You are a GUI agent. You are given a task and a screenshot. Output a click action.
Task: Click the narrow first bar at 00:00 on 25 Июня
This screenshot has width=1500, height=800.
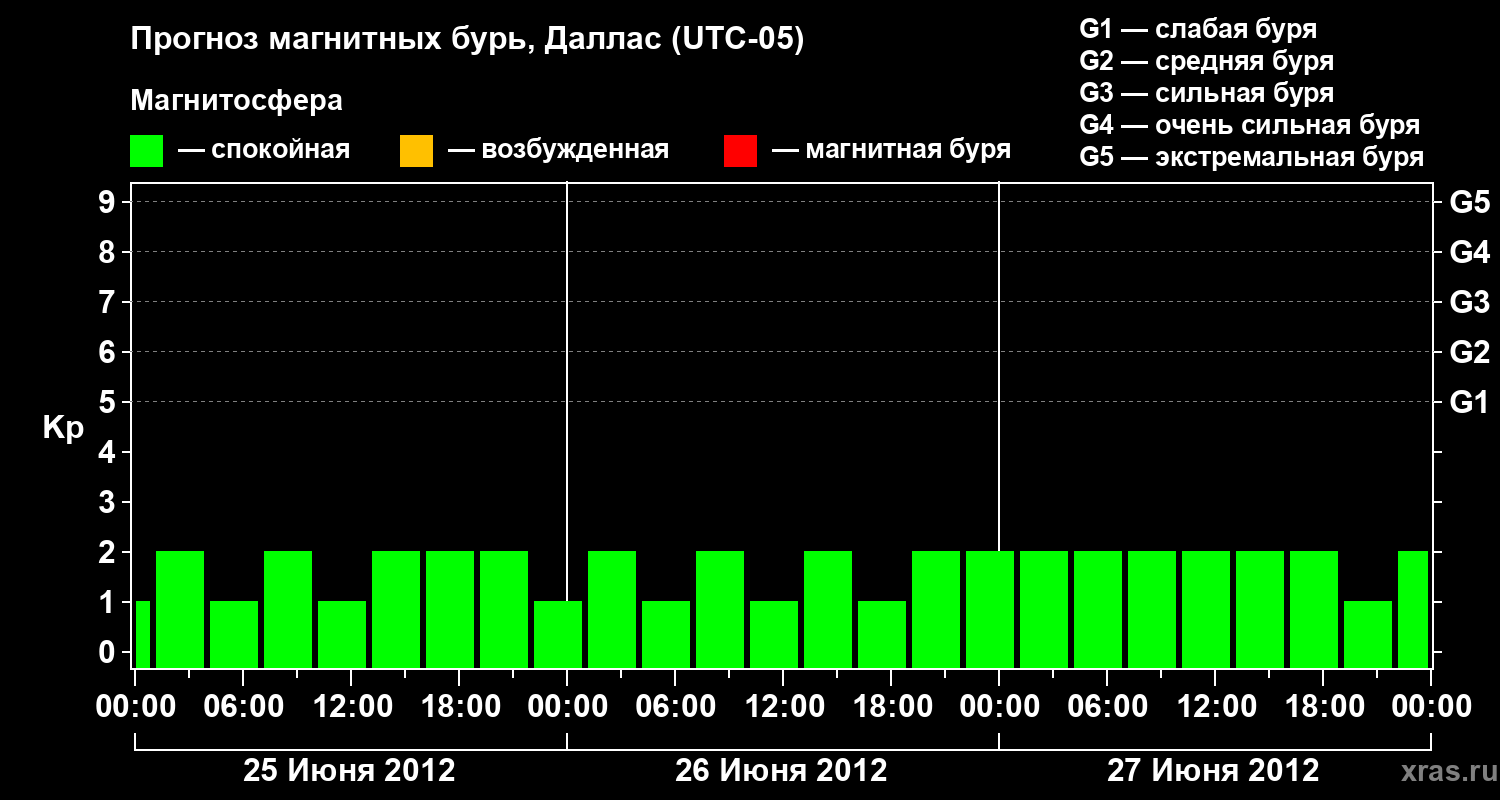142,634
